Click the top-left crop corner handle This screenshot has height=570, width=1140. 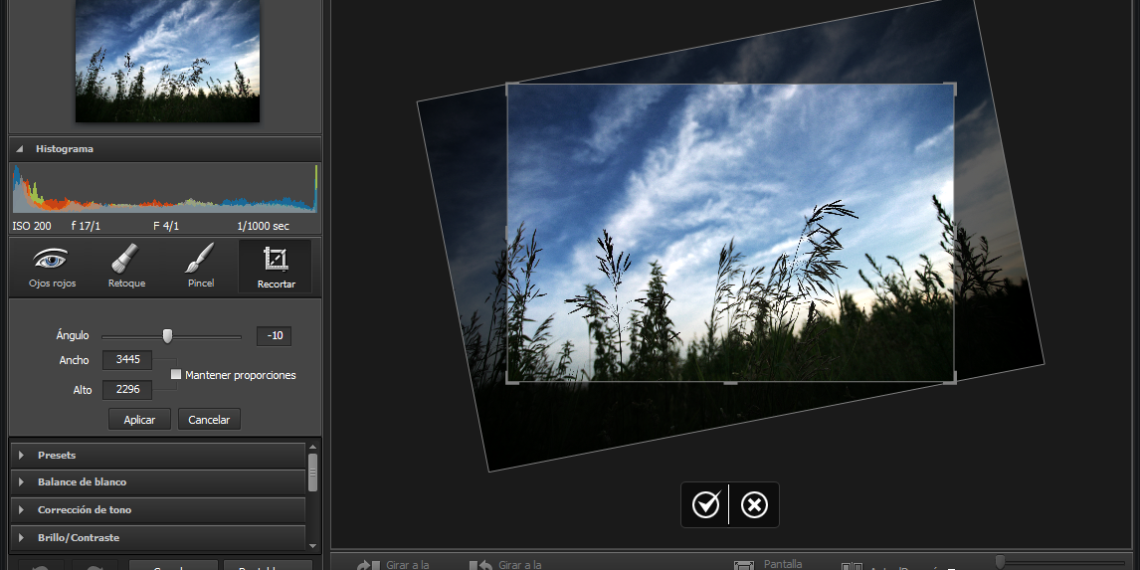tap(512, 88)
